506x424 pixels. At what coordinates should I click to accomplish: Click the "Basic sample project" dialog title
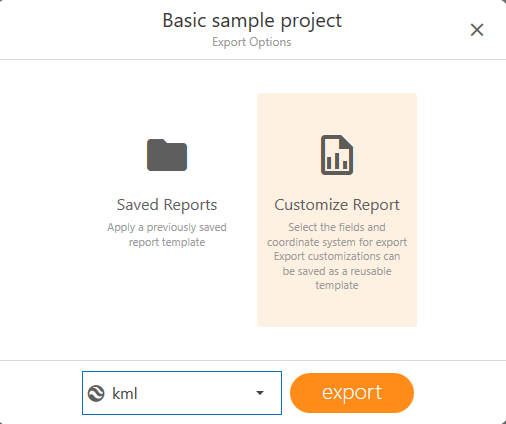coord(252,21)
